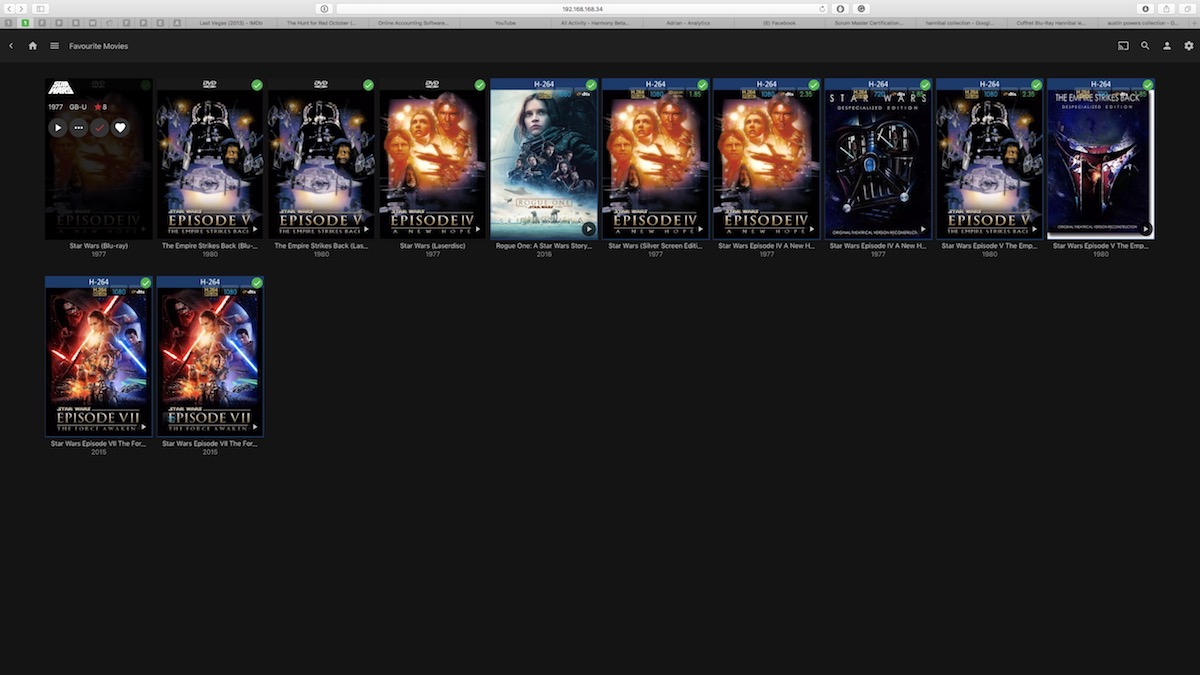
Task: Open title link The Empire Strikes Back (Las...
Action: pos(321,245)
